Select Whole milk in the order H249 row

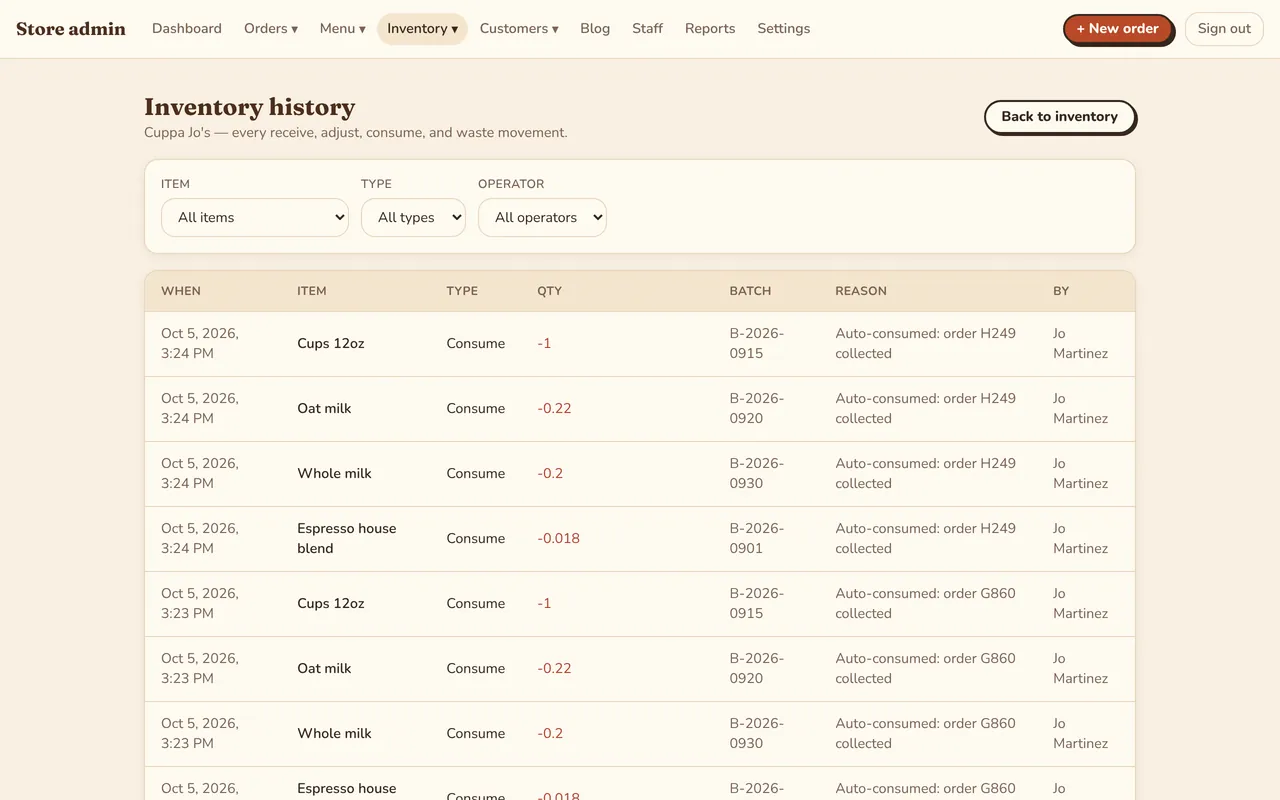point(334,474)
